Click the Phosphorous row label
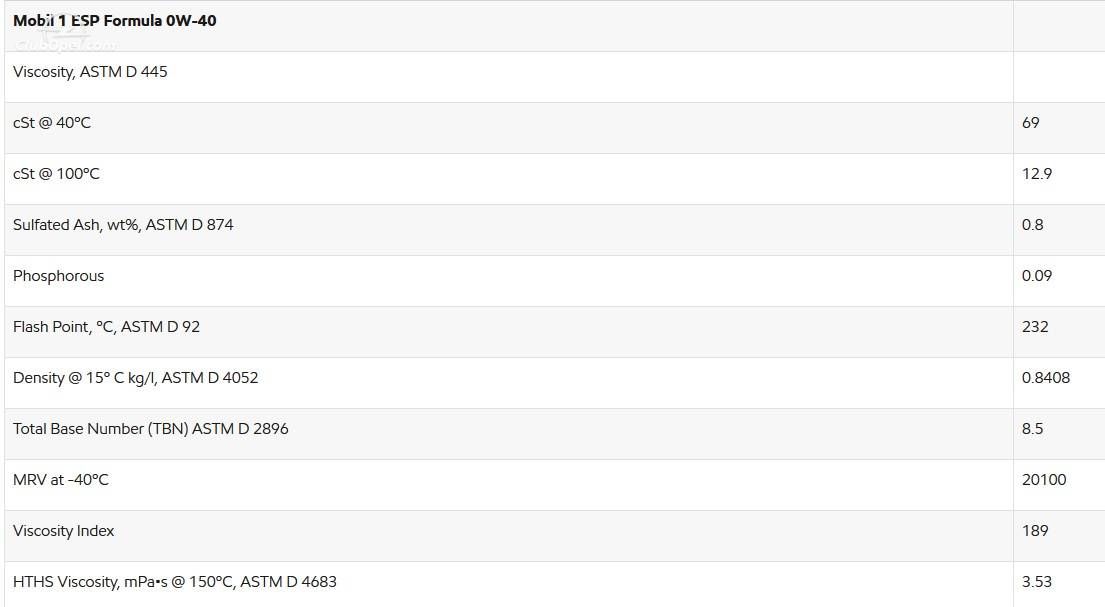This screenshot has height=607, width=1105. pos(58,276)
